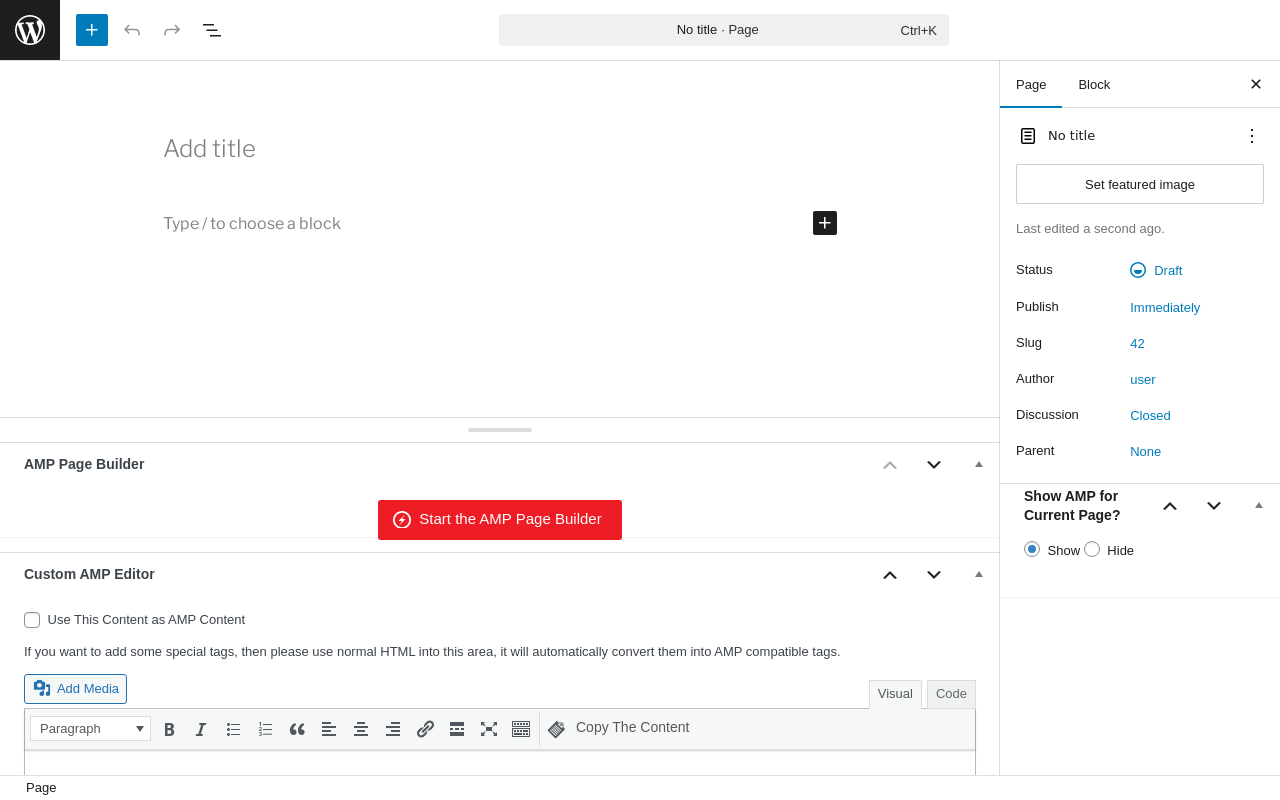
Task: Set the Parent page None
Action: point(1146,451)
